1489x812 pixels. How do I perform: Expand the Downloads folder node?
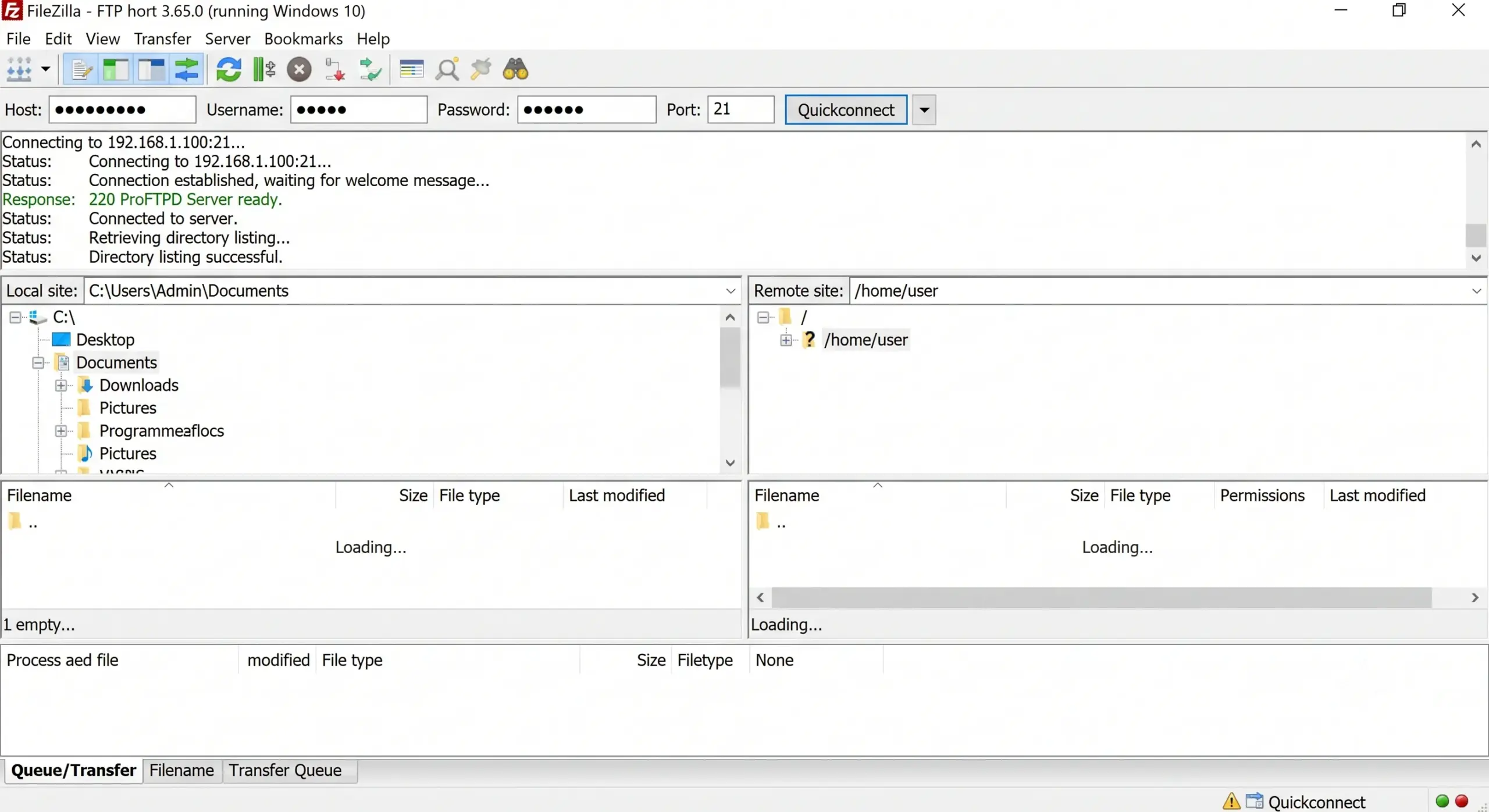(61, 386)
